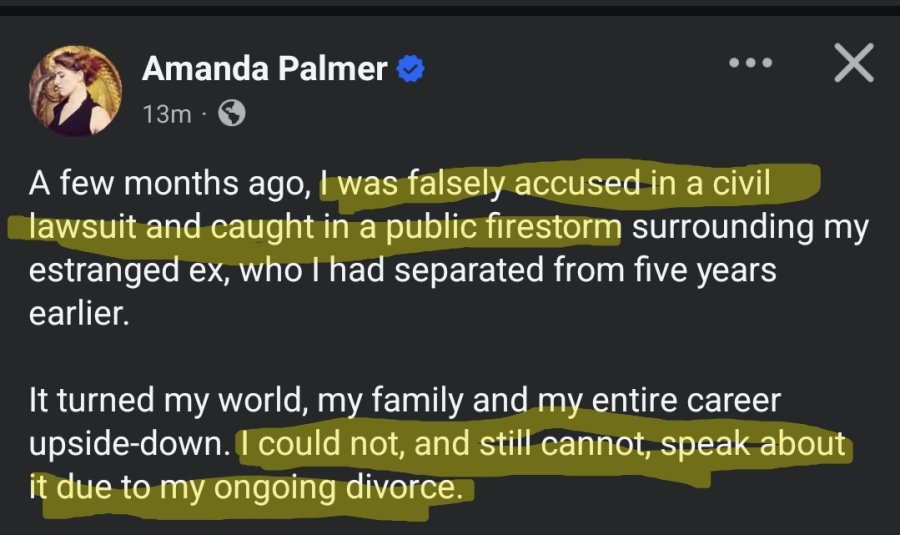
Task: Click the line starting 'estranged ex, who'
Action: tap(402, 270)
